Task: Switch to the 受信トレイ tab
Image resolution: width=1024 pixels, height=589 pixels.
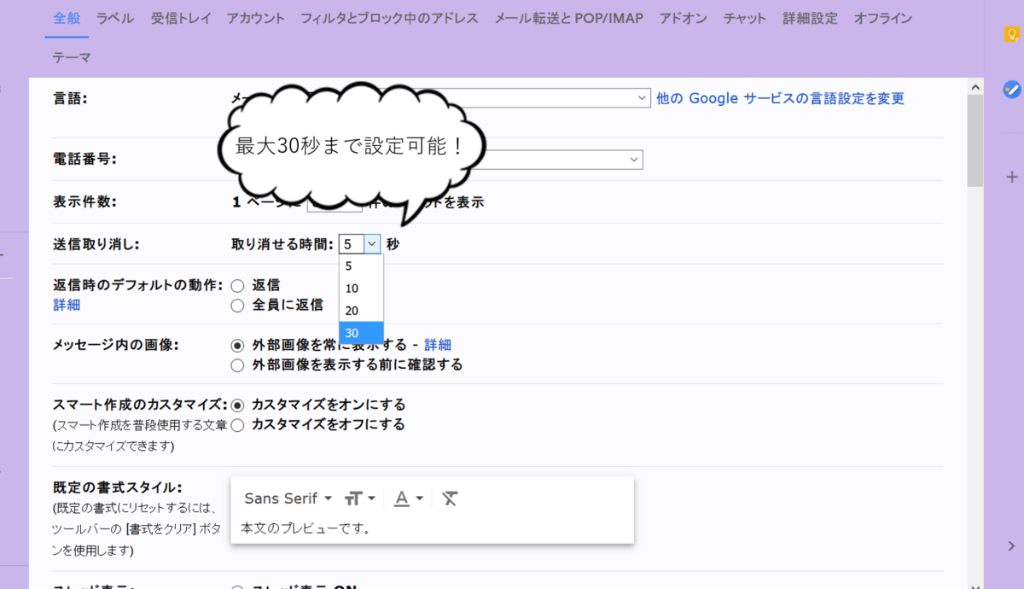Action: tap(181, 18)
